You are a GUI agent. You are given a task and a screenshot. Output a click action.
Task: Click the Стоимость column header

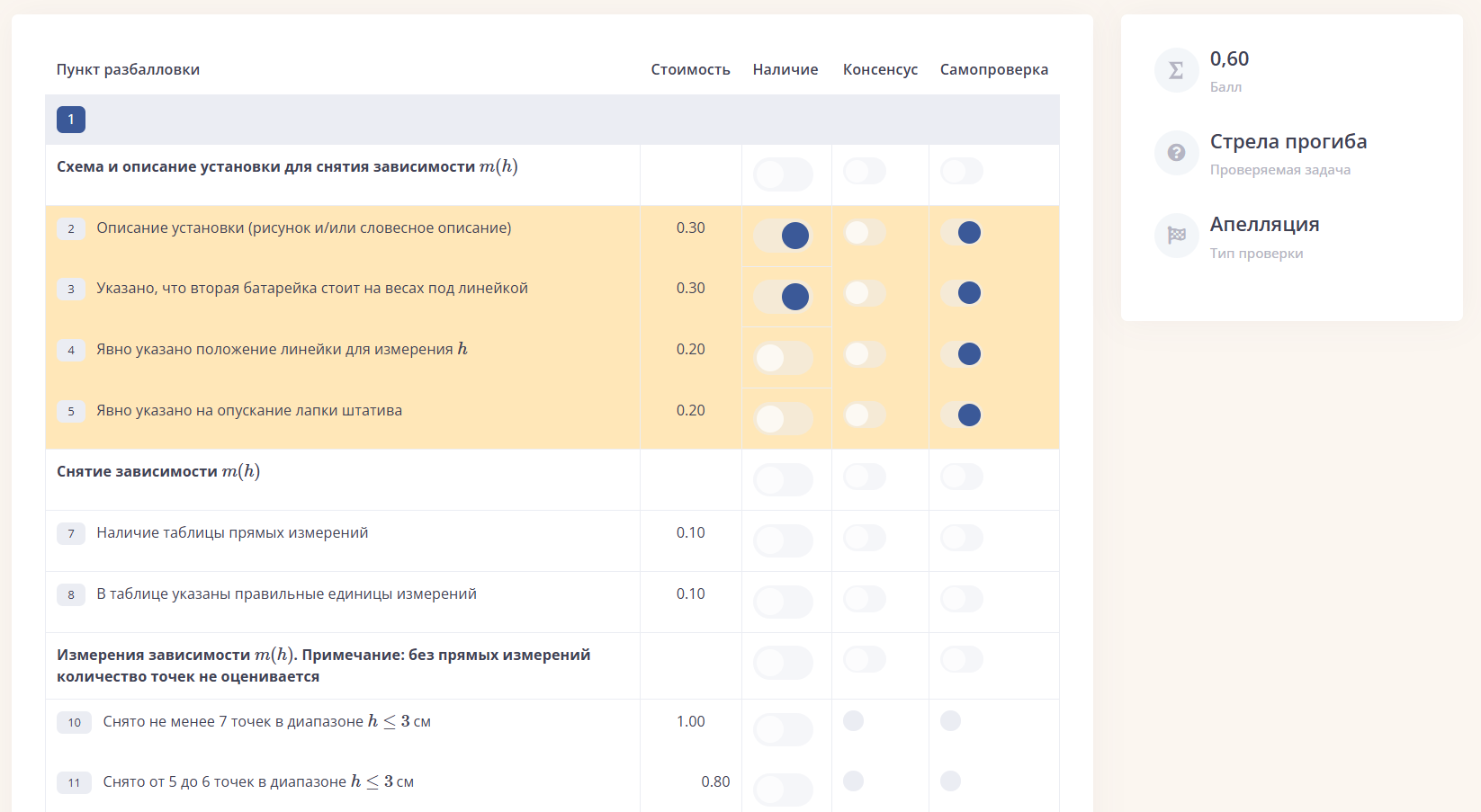(x=690, y=69)
